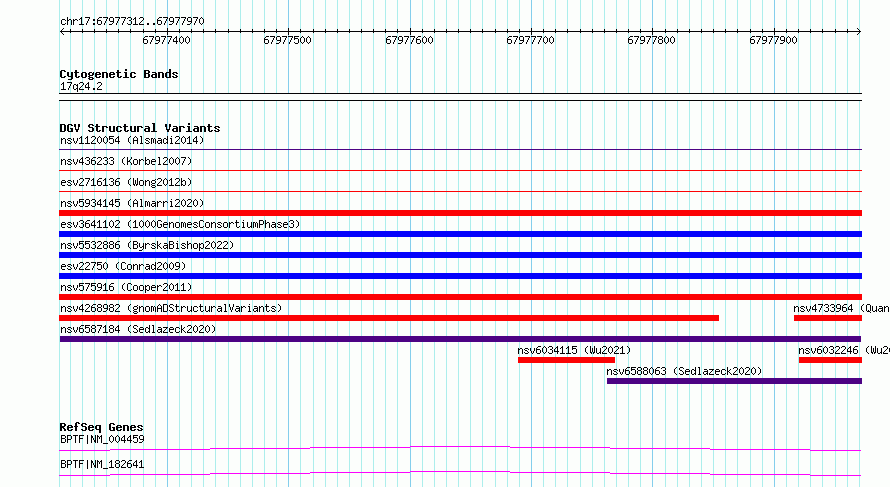Open esv3641102 (1000GenomesConsortiumPhase3) label
The width and height of the screenshot is (890, 487).
pos(180,224)
